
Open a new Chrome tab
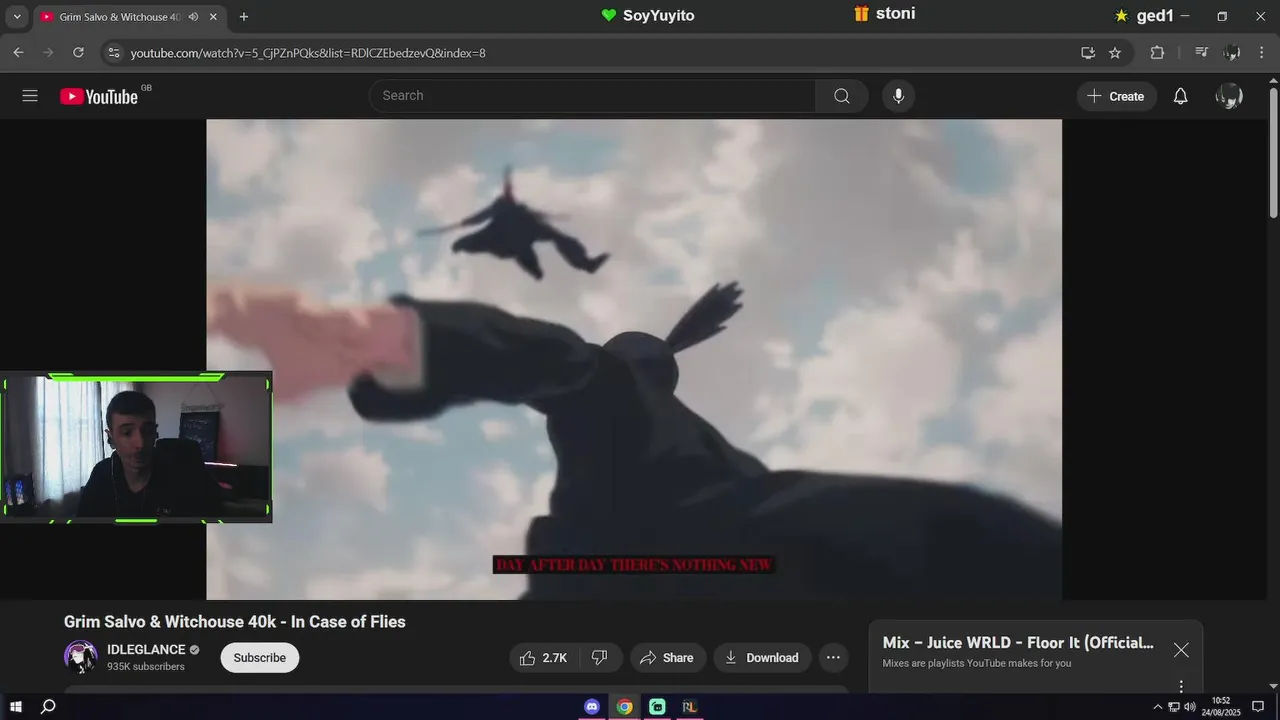click(x=244, y=17)
